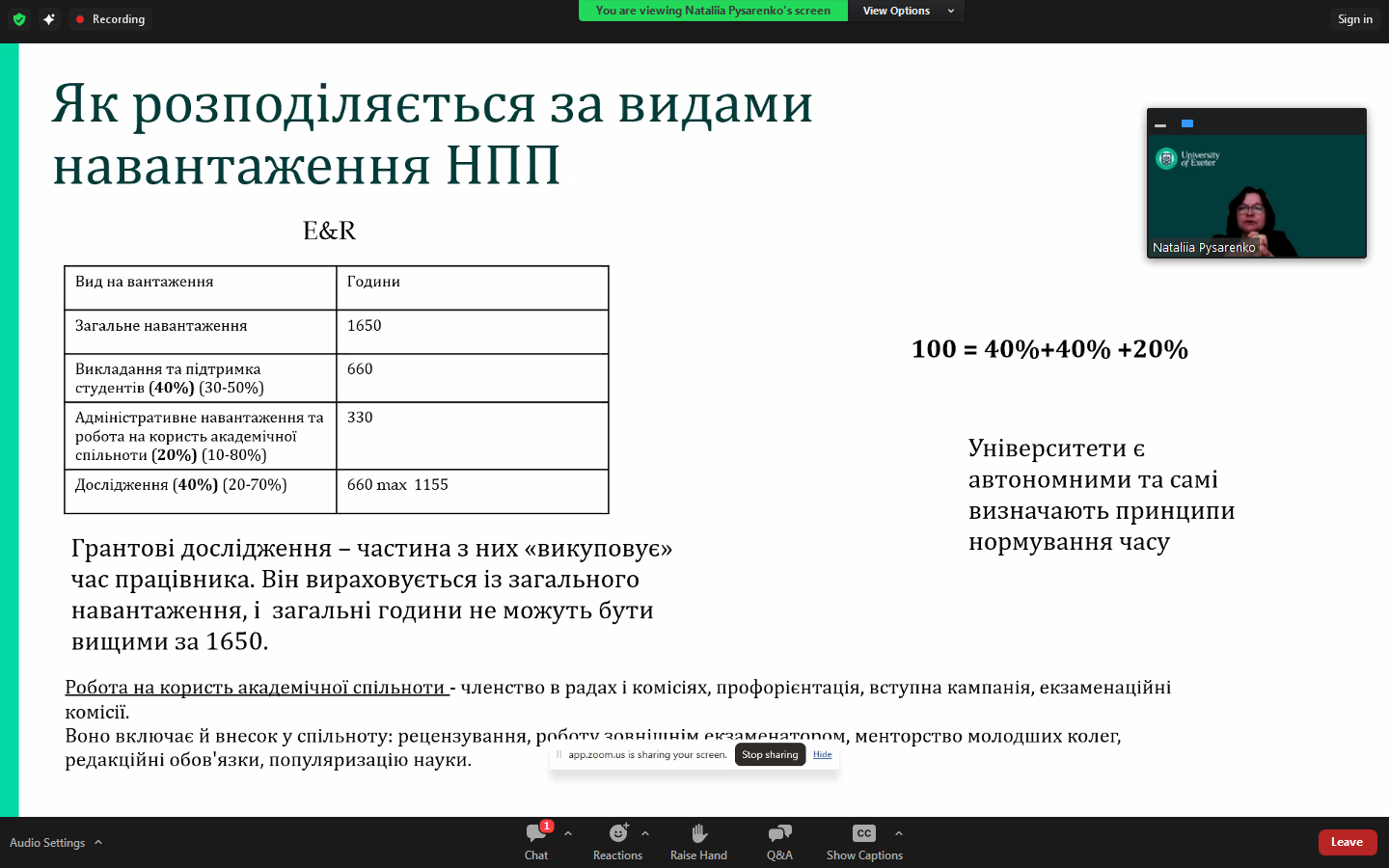This screenshot has width=1389, height=868.
Task: Open the Chat panel icon
Action: click(536, 833)
